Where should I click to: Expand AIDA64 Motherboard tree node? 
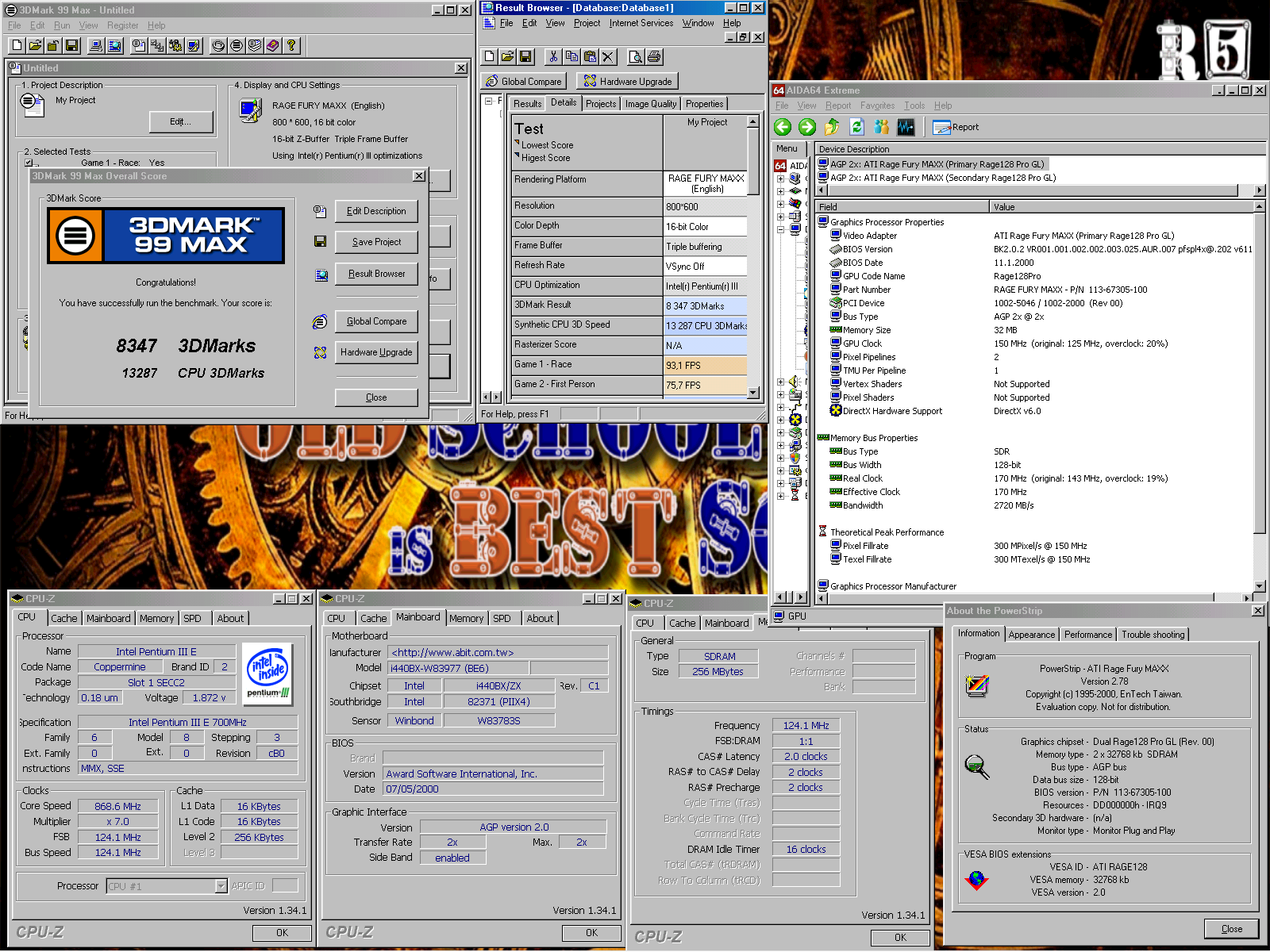[781, 191]
